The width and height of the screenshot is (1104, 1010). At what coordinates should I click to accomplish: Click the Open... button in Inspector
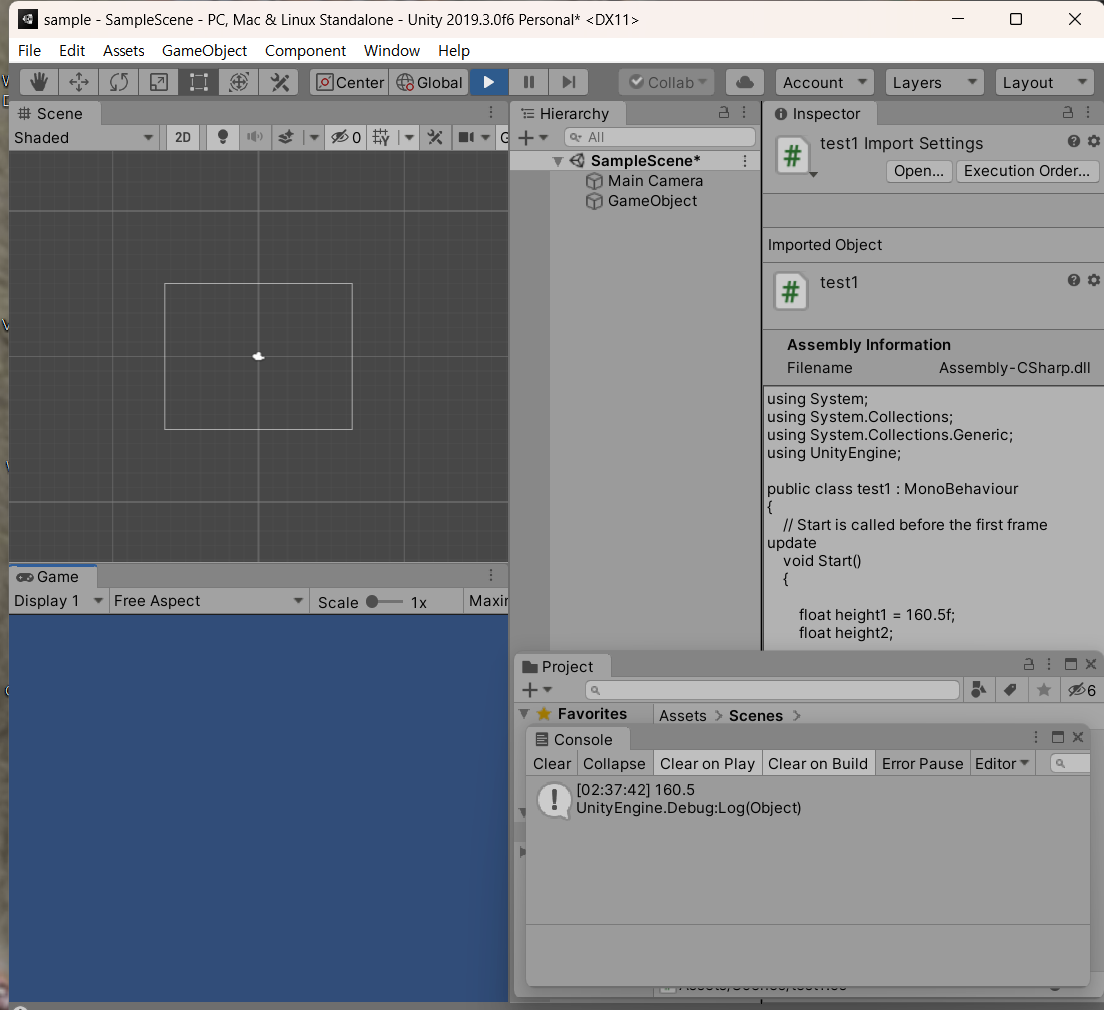(x=919, y=171)
